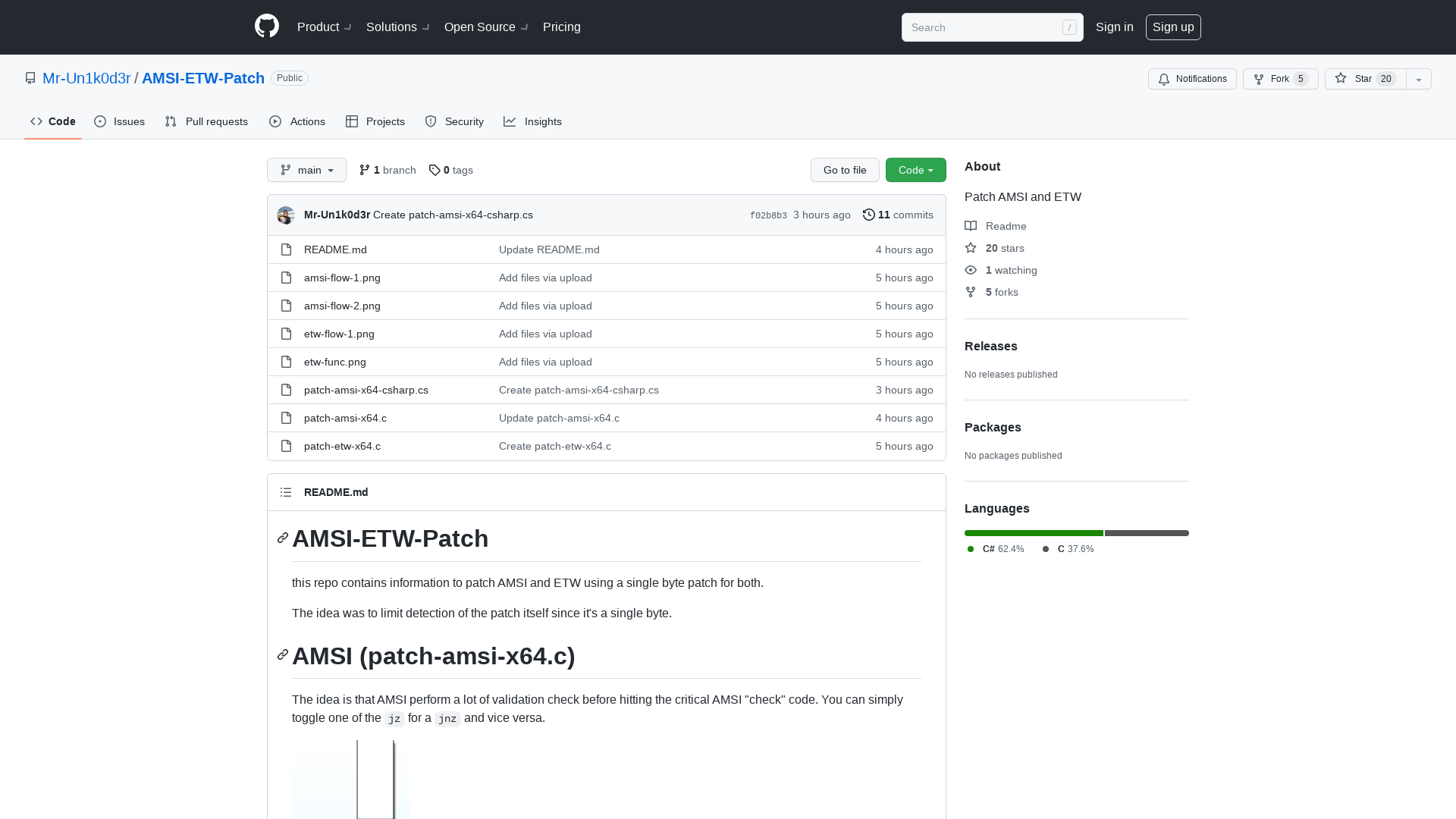Click the tag icon beside '0 tags'
The height and width of the screenshot is (819, 1456).
pos(435,170)
